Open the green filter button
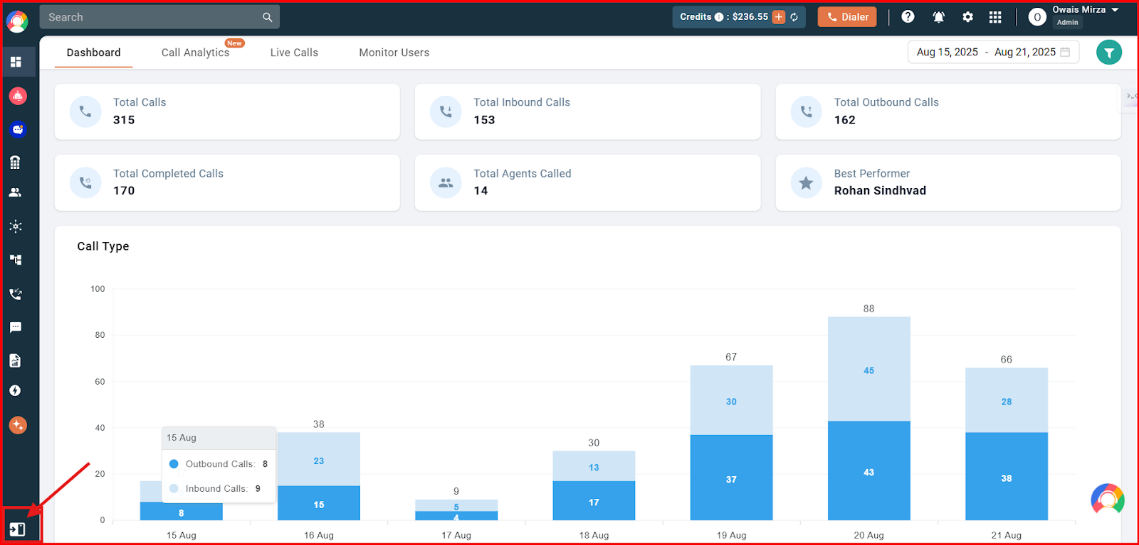This screenshot has height=545, width=1139. pyautogui.click(x=1108, y=52)
